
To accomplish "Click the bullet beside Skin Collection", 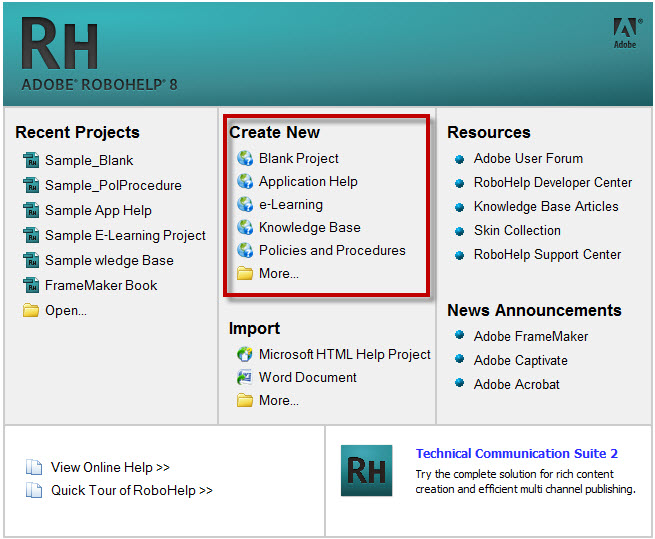I will coord(460,231).
